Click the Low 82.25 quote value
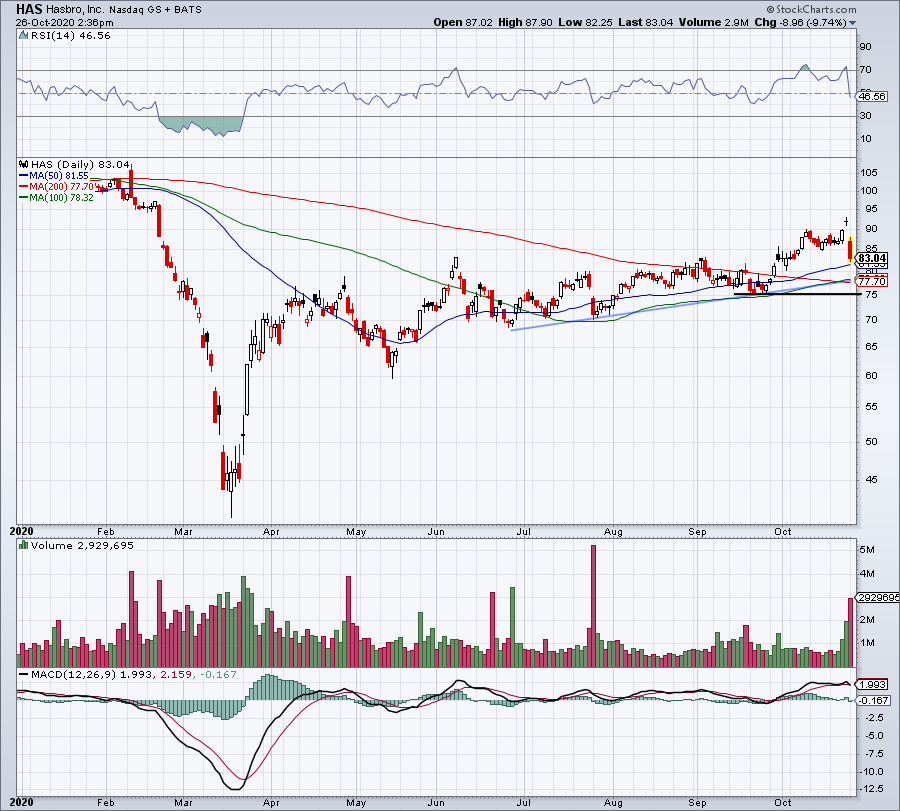900x811 pixels. pyautogui.click(x=585, y=22)
